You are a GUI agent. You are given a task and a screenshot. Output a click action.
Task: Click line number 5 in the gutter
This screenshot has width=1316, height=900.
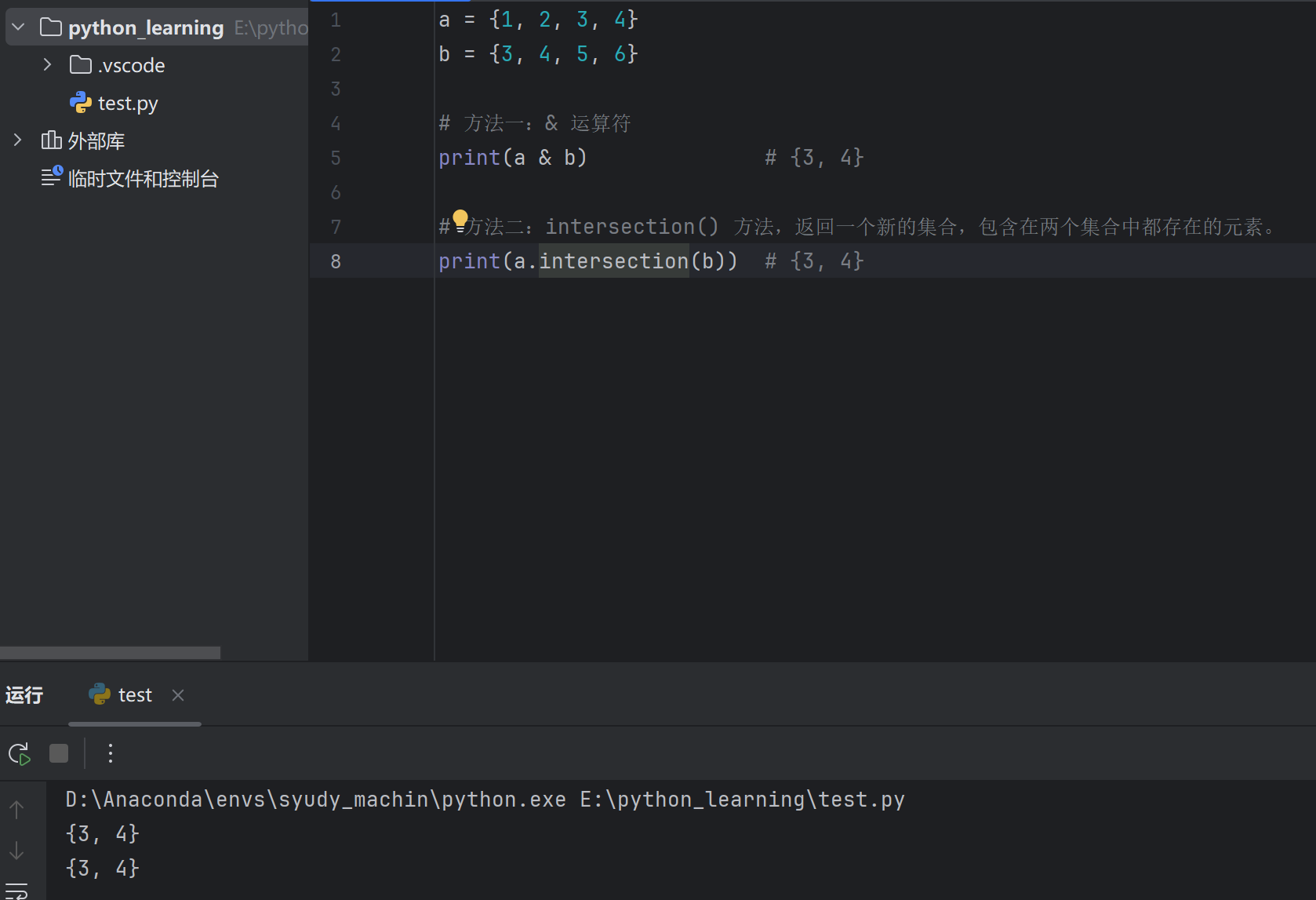click(x=336, y=158)
